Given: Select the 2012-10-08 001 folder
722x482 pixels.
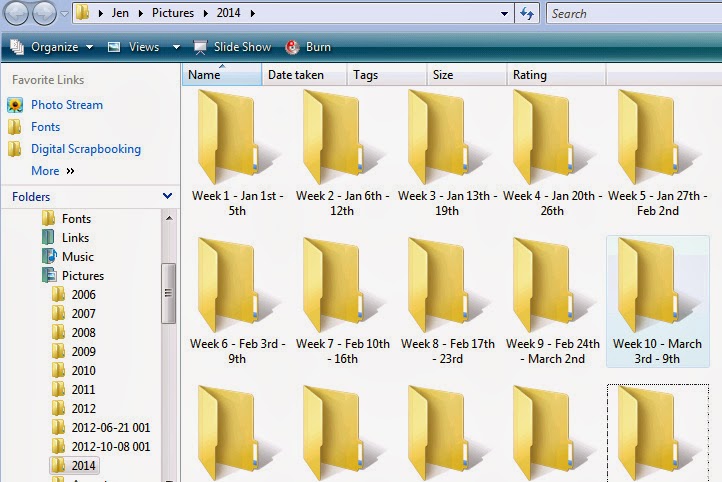Looking at the screenshot, I should 101,447.
